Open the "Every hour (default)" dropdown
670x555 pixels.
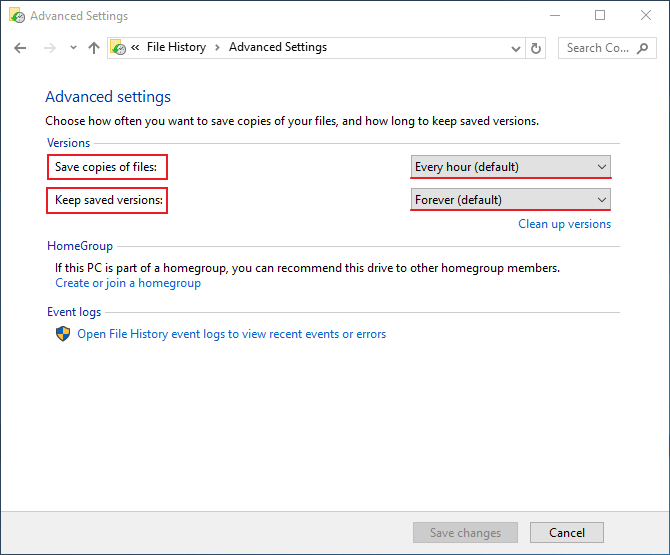(511, 167)
